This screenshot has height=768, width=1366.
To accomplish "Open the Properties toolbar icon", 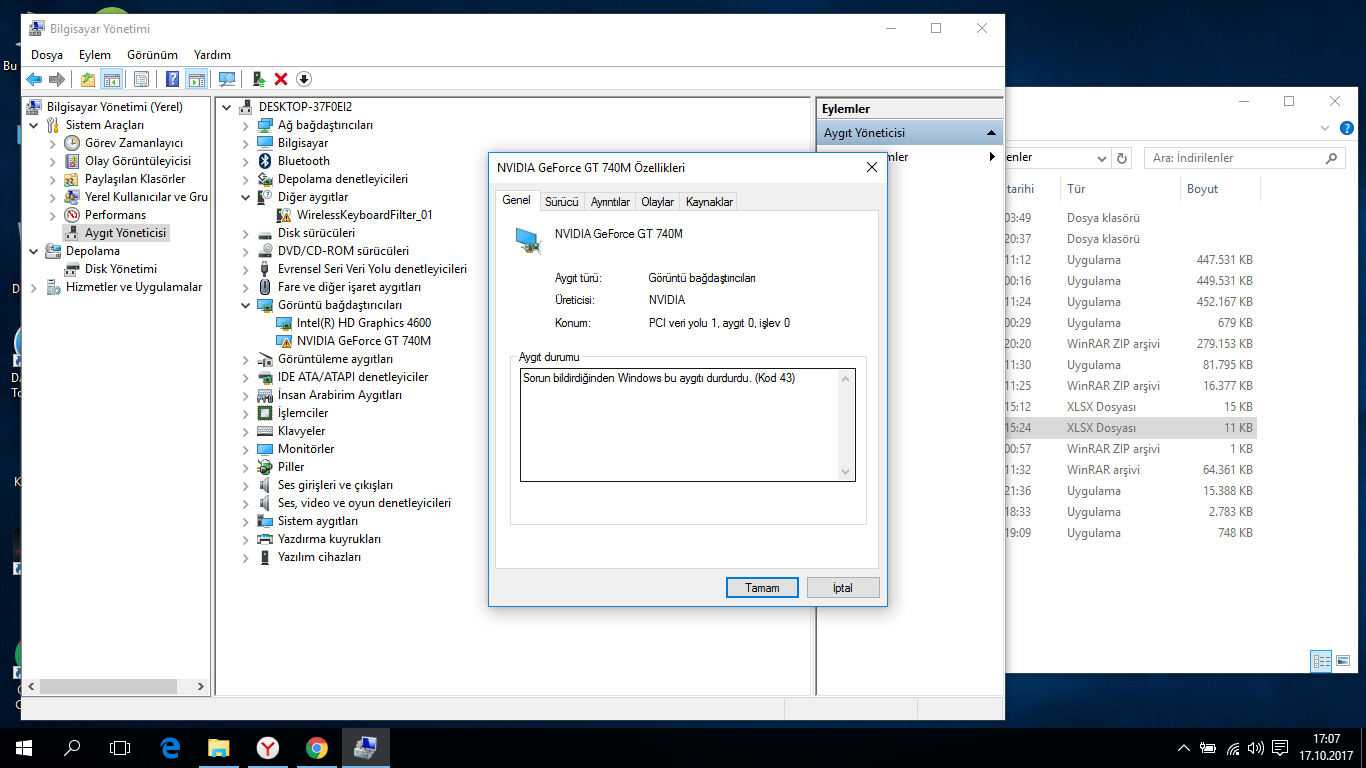I will coord(141,79).
